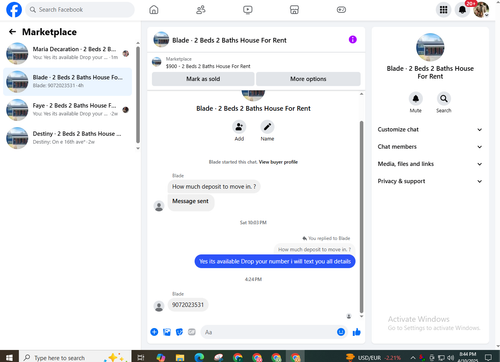The height and width of the screenshot is (362, 500).
Task: Open the Facebook menu grid icon
Action: point(443,10)
